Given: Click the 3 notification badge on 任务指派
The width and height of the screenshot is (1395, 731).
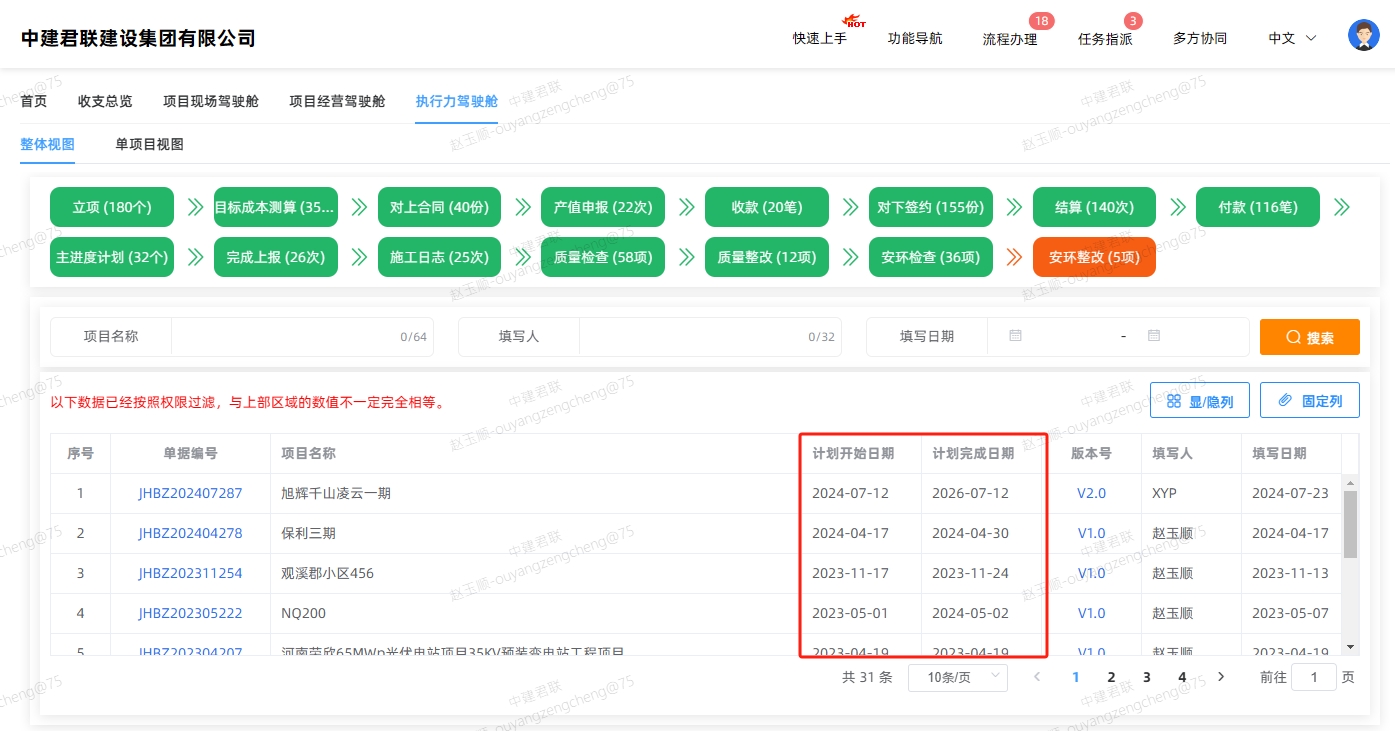Looking at the screenshot, I should (1131, 20).
